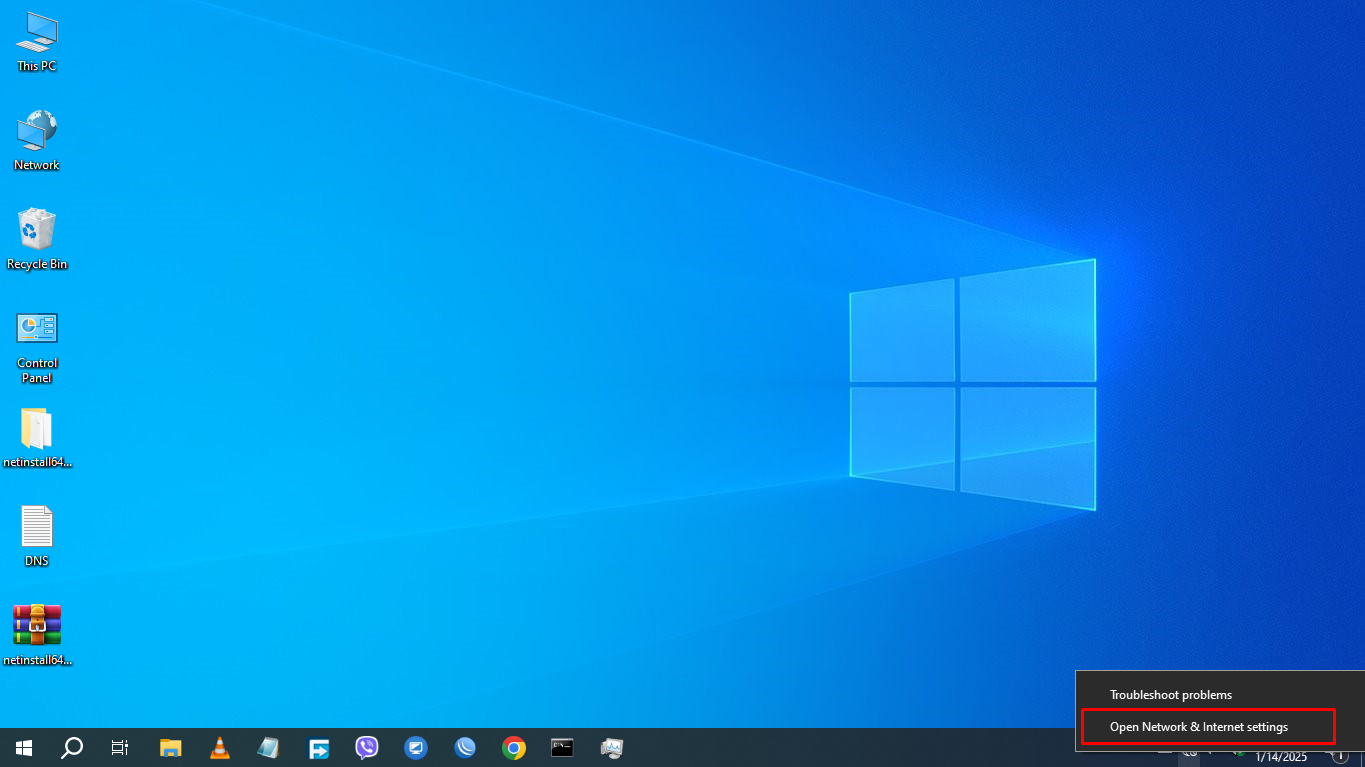
Task: Click the 1/14/2025 taskbar date
Action: pyautogui.click(x=1281, y=757)
